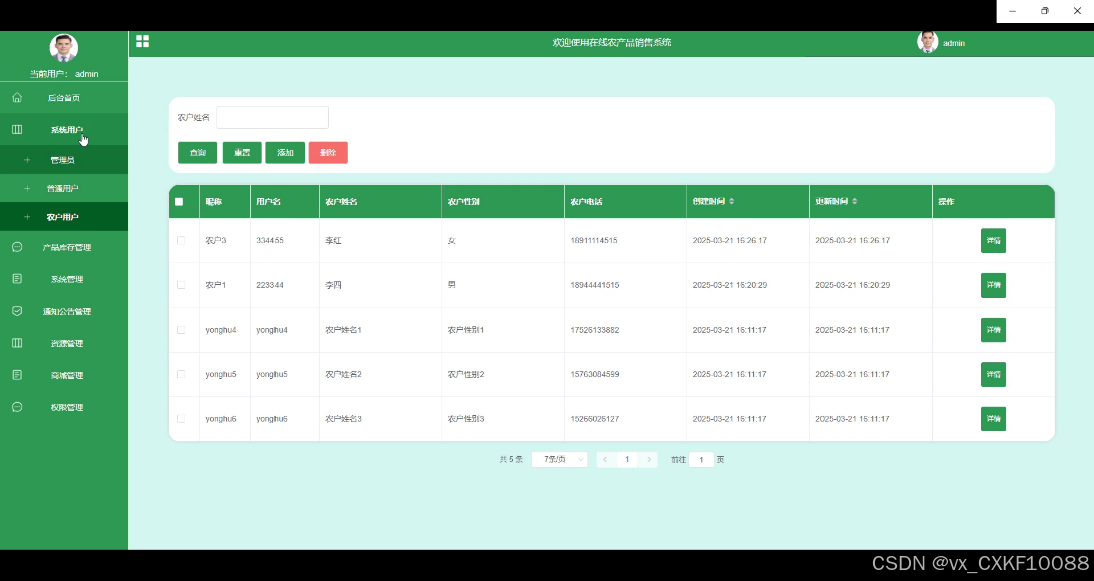The image size is (1094, 581).
Task: Click the columns icon beside 资源管理
Action: [17, 343]
